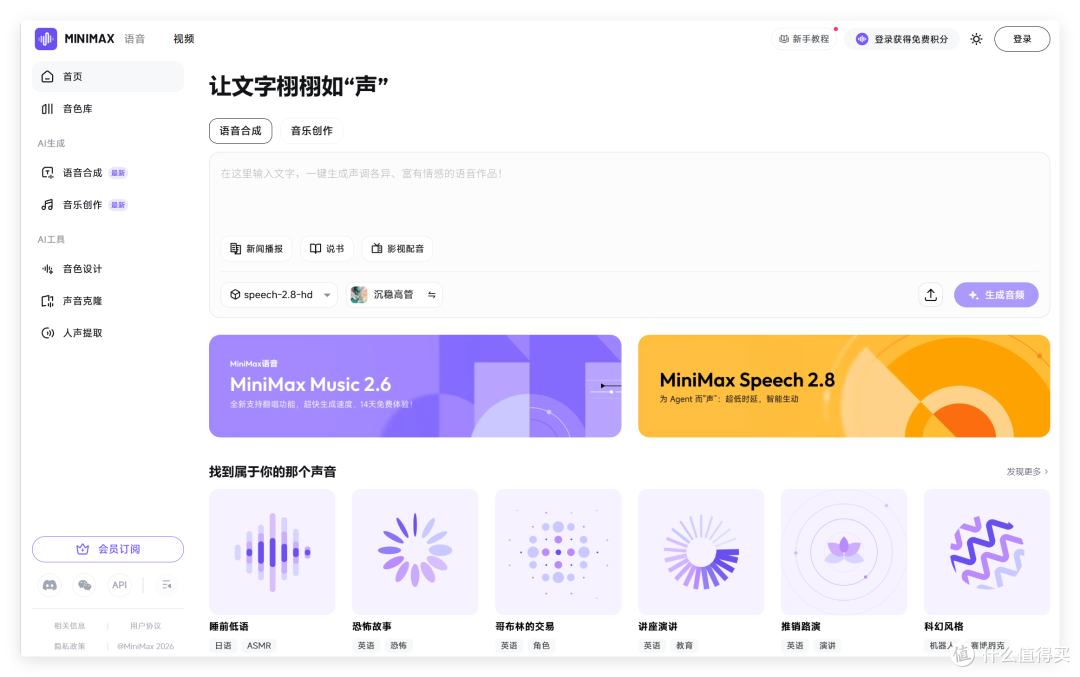Click the 生成音频 button

pos(996,295)
